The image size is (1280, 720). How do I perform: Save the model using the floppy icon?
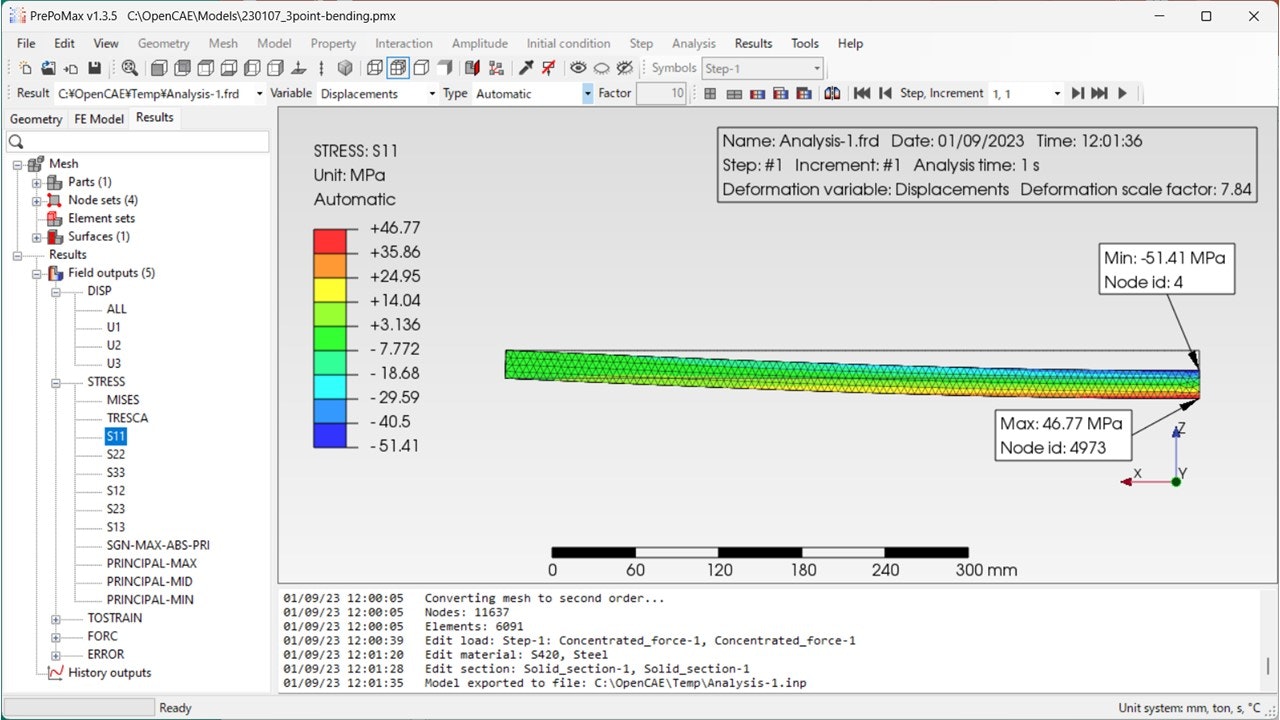[x=94, y=68]
